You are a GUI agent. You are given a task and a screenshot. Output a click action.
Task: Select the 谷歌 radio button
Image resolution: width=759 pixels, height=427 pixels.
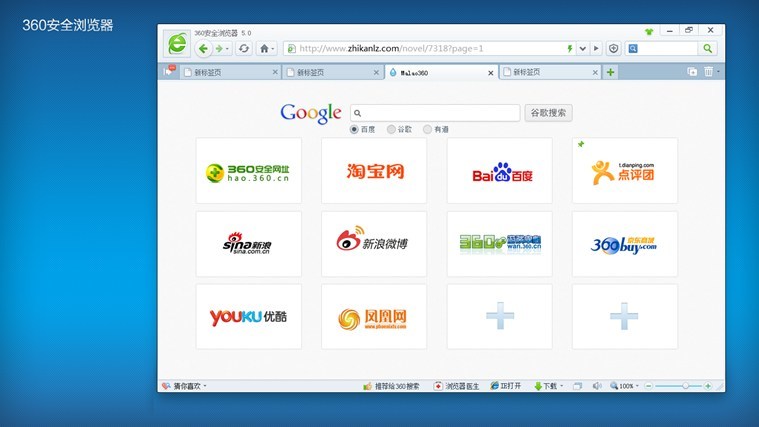tap(391, 129)
